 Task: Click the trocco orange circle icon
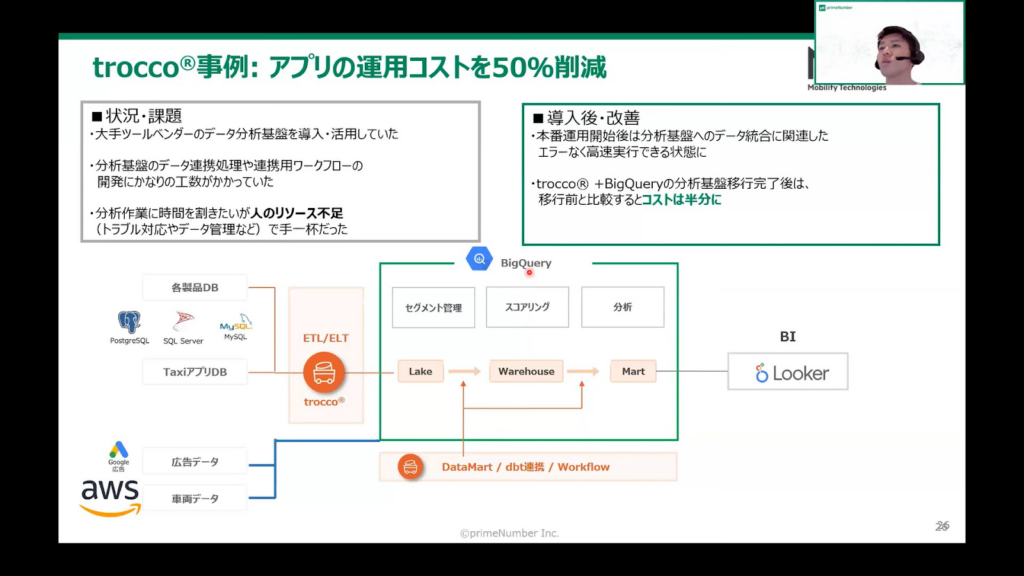point(324,374)
